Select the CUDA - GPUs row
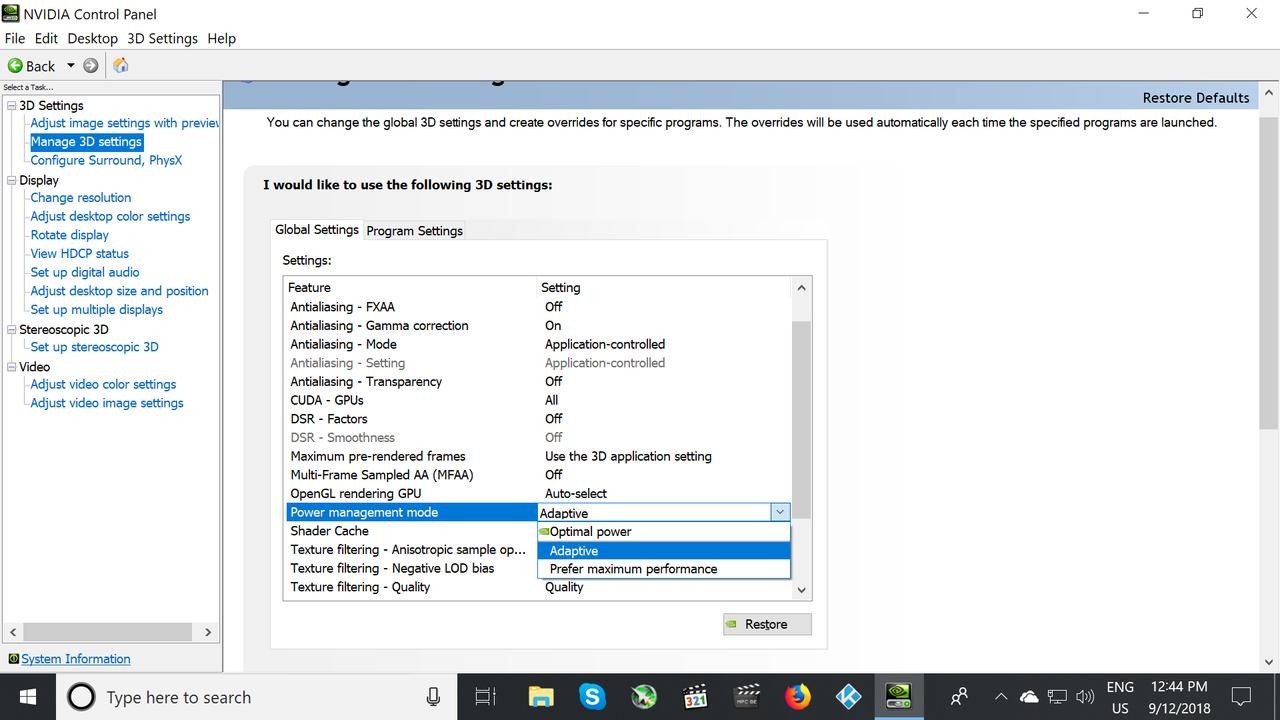The image size is (1280, 720). [538, 400]
